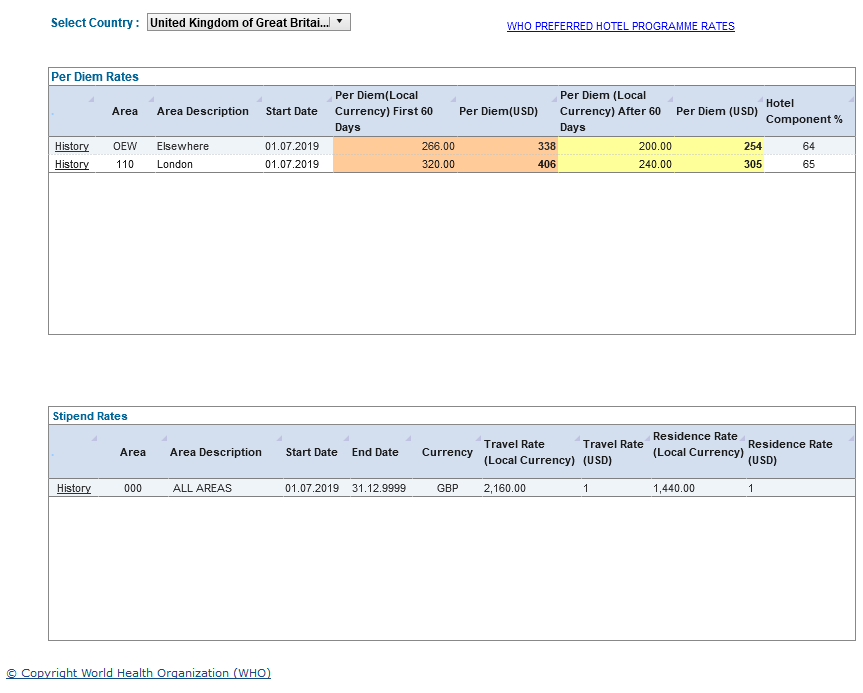Click the 2,160.00 travel rate value

(504, 488)
